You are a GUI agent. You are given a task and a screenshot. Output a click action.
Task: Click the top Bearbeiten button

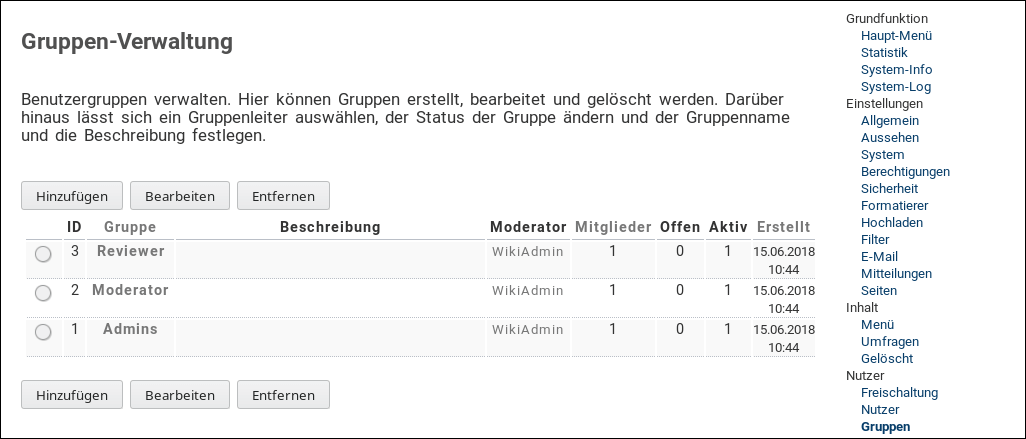coord(180,195)
